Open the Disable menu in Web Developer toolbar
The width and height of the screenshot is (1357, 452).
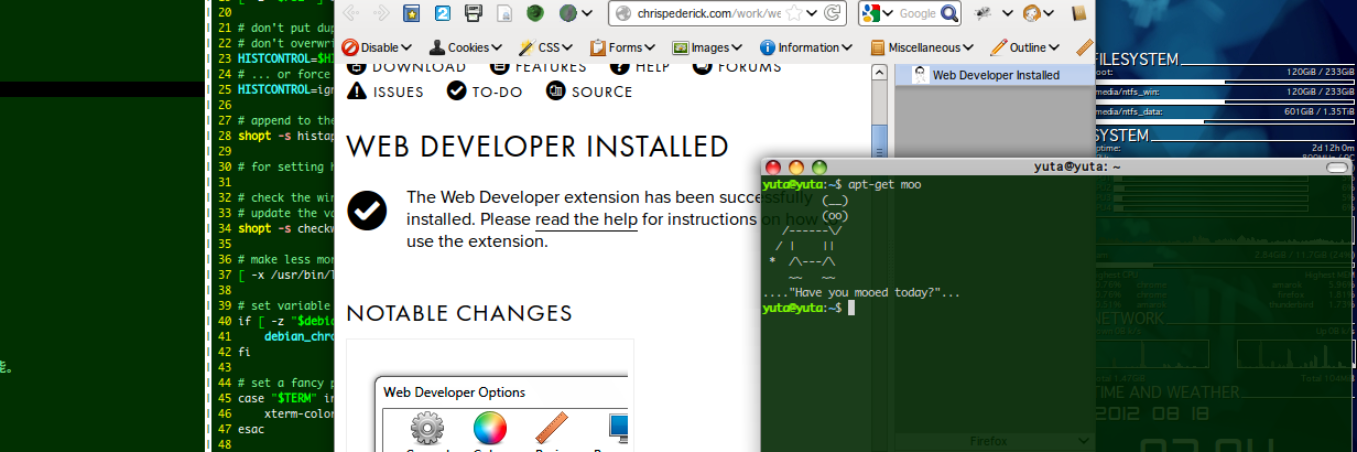(377, 47)
